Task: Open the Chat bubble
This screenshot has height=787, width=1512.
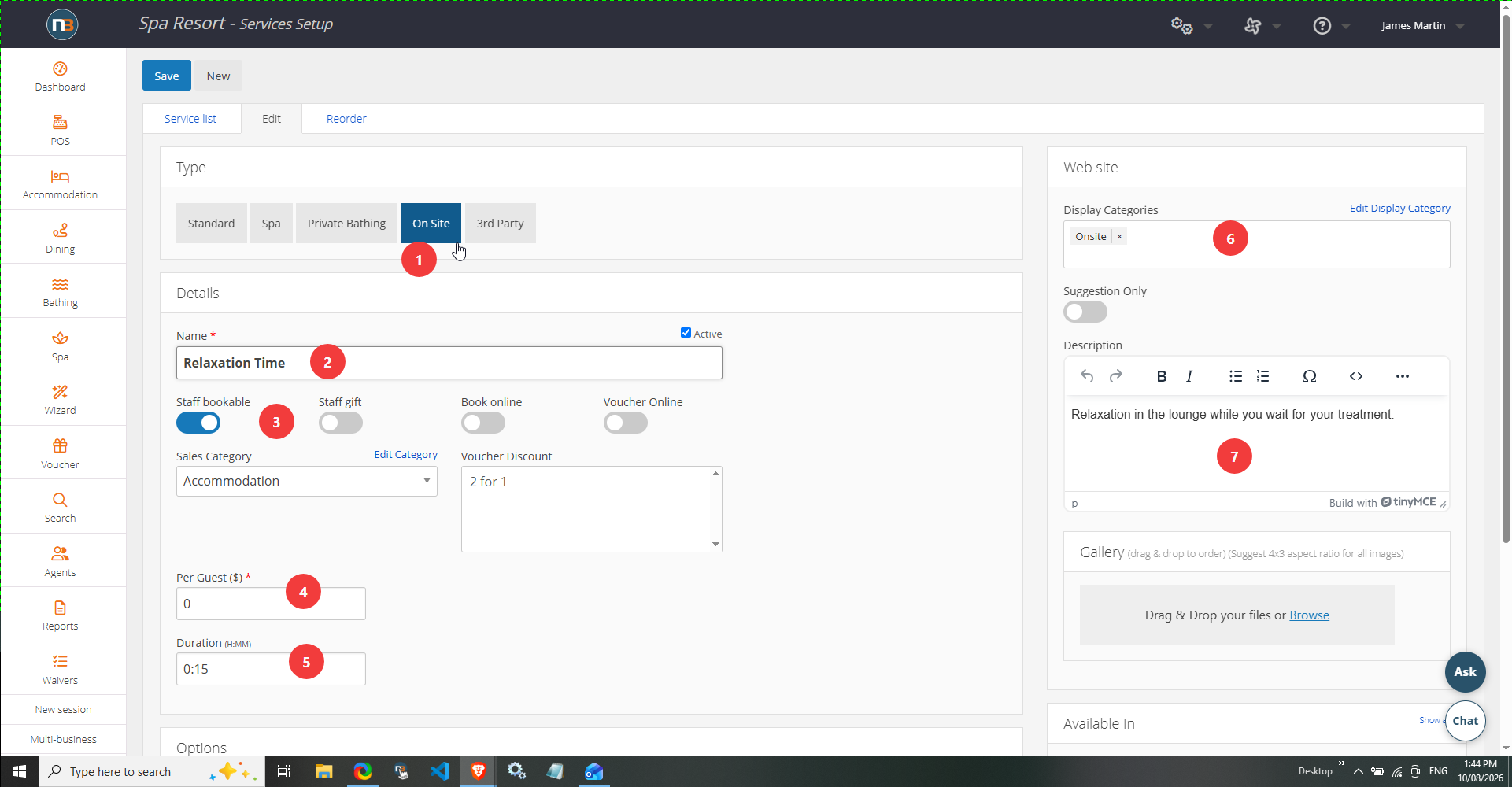Action: (x=1465, y=721)
